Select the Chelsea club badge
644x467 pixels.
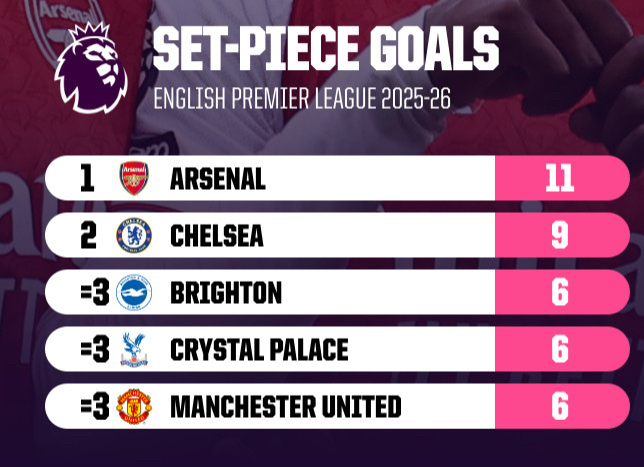point(133,235)
